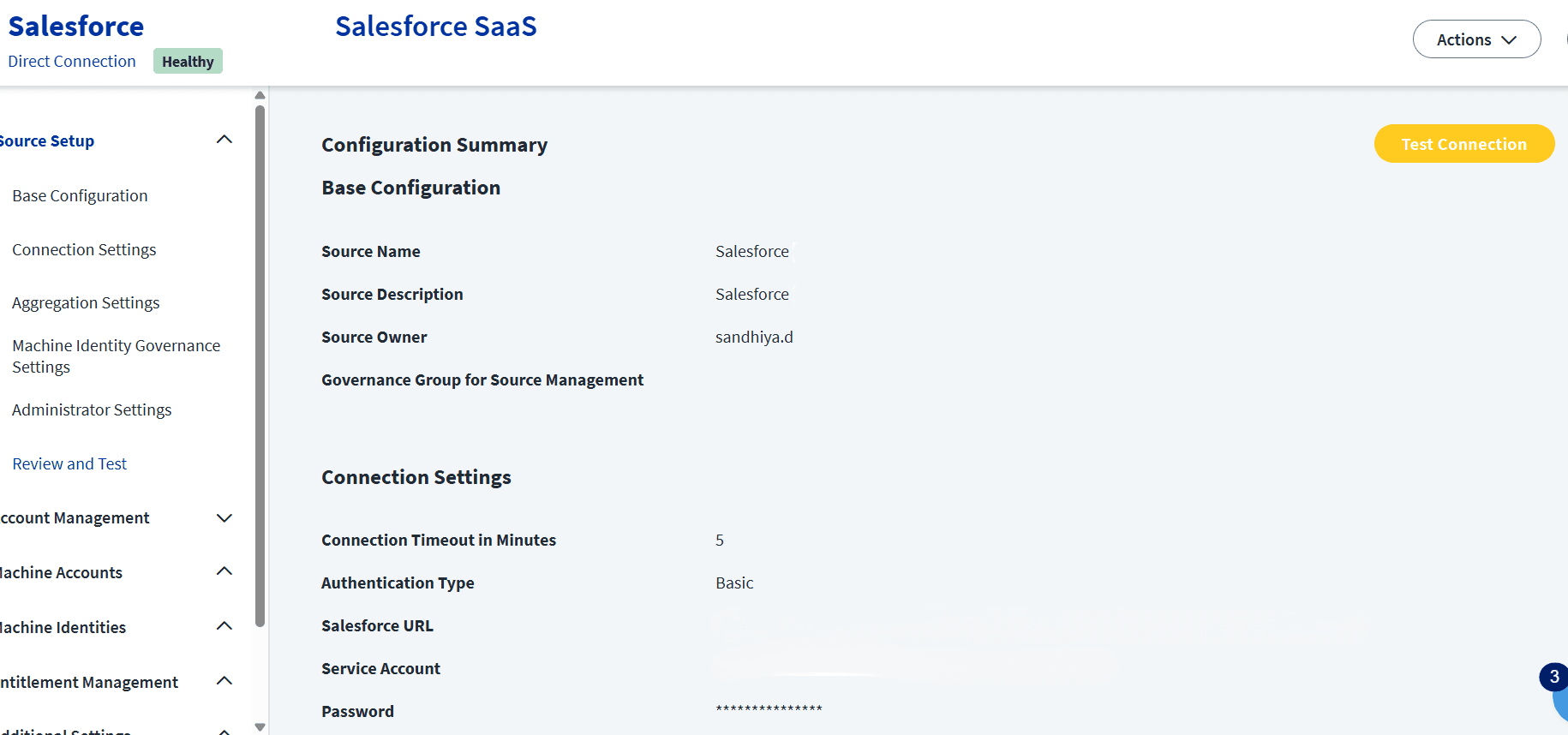Screen dimensions: 1568x735
Task: Click the Connection Timeout value 5
Action: click(x=720, y=540)
